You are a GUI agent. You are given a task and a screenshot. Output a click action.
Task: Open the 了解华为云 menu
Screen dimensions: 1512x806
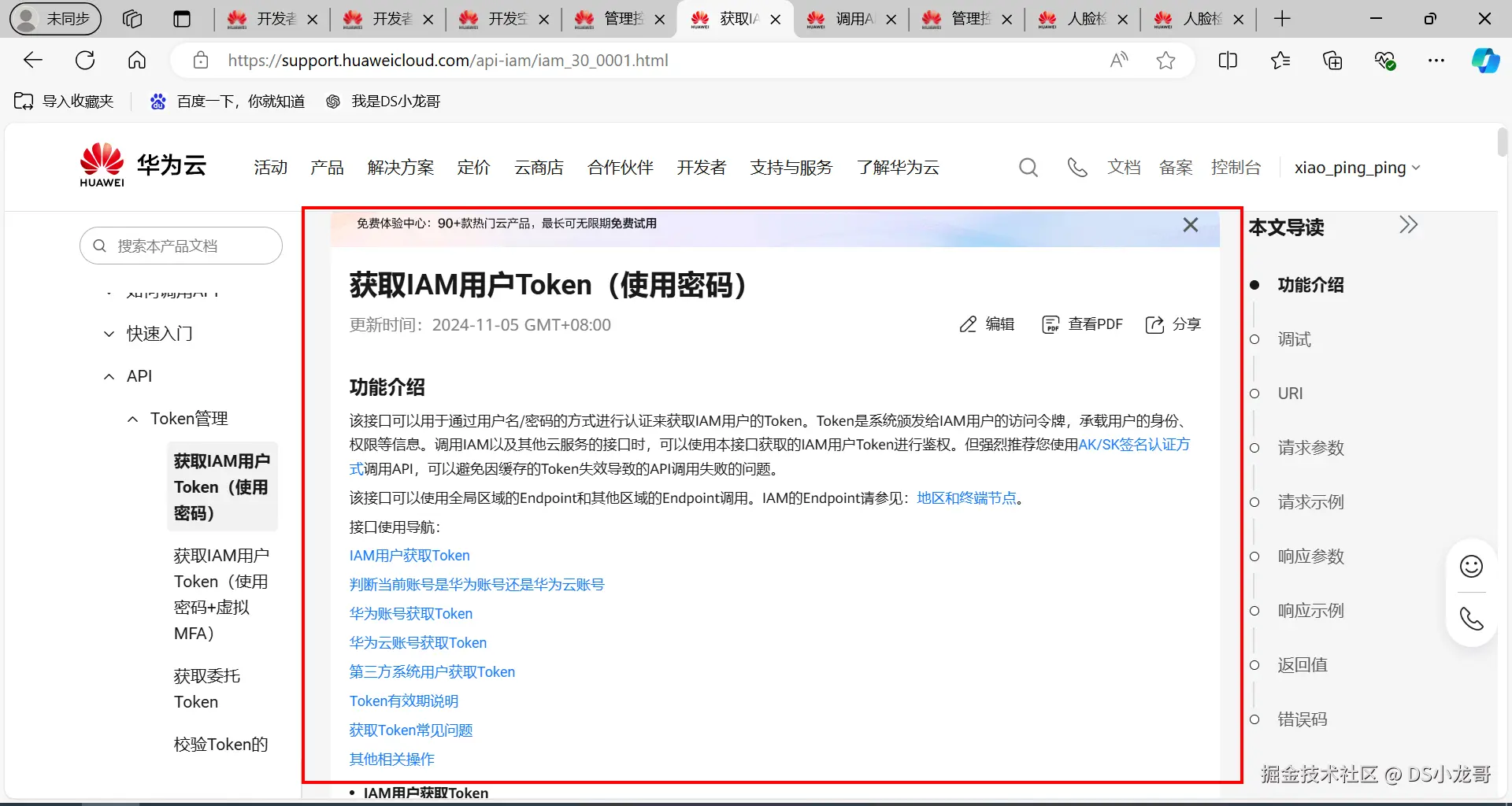click(x=899, y=167)
